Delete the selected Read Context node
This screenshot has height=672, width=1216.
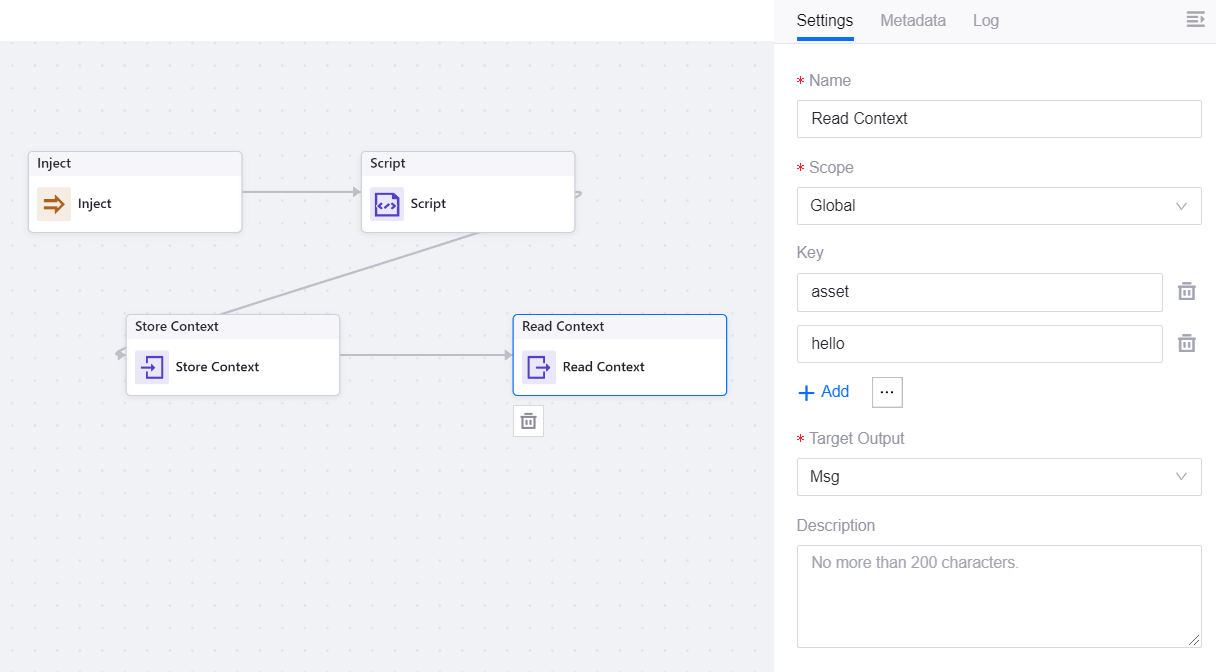pos(528,421)
